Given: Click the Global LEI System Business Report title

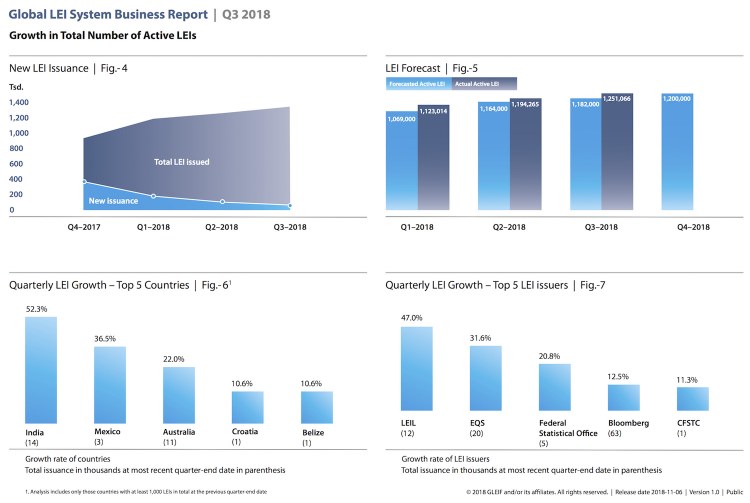Looking at the screenshot, I should pos(119,14).
